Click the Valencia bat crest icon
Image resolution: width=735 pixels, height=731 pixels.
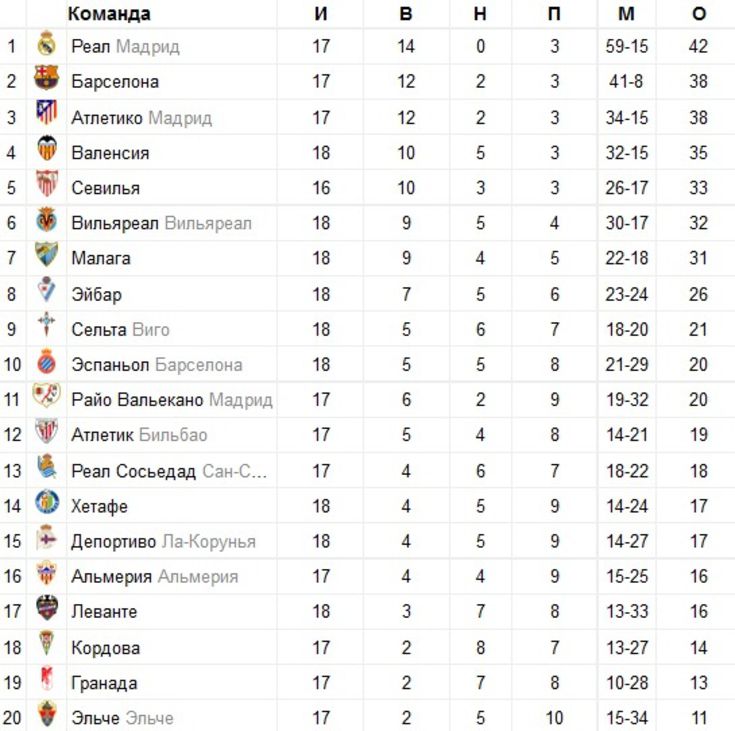coord(46,148)
